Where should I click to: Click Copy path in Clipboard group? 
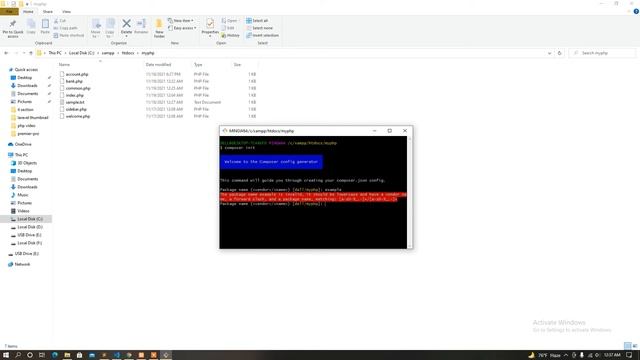tap(65, 28)
